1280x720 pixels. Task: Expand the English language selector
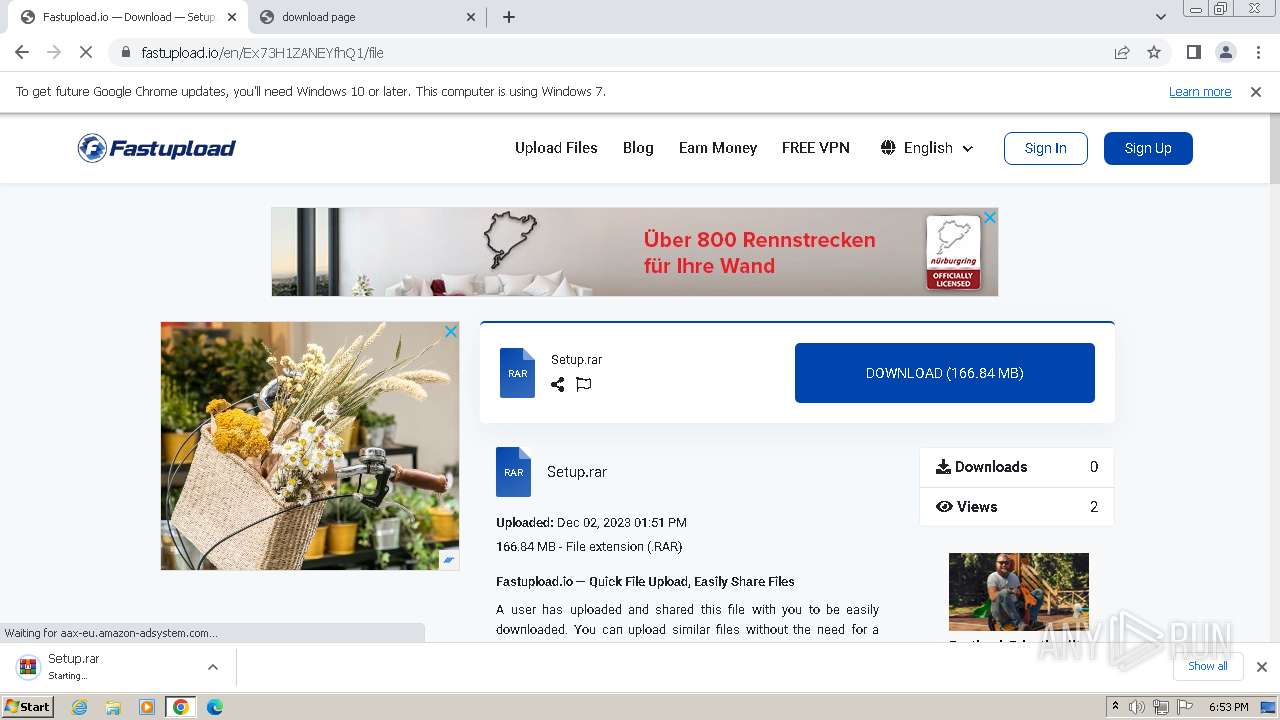pos(927,148)
